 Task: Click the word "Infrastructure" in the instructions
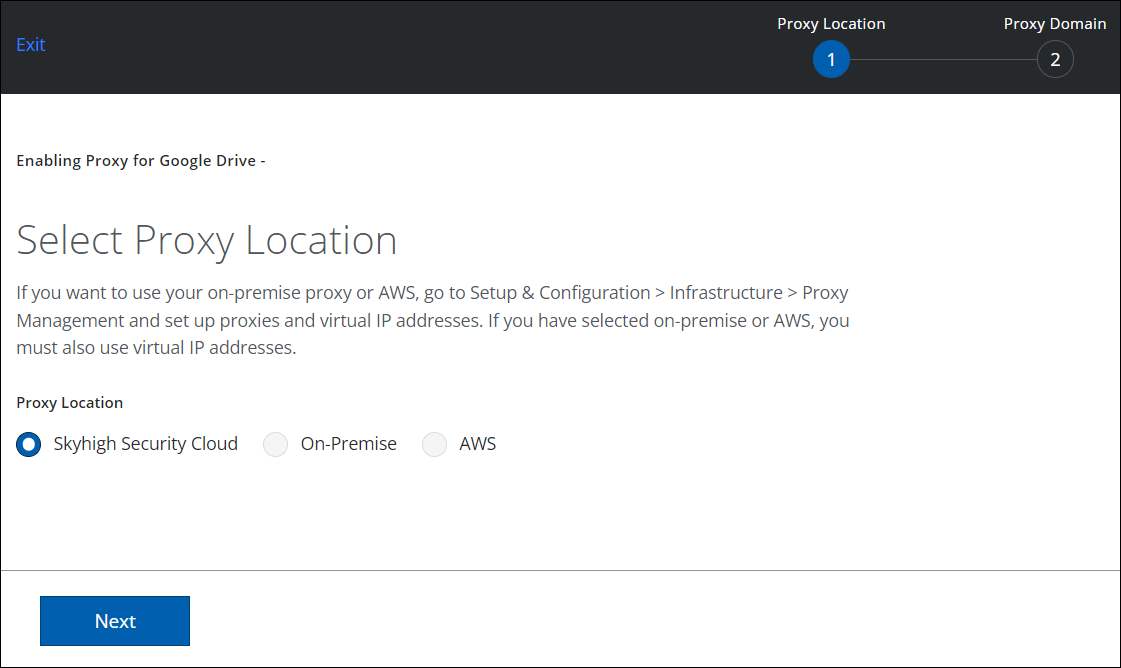tap(726, 293)
